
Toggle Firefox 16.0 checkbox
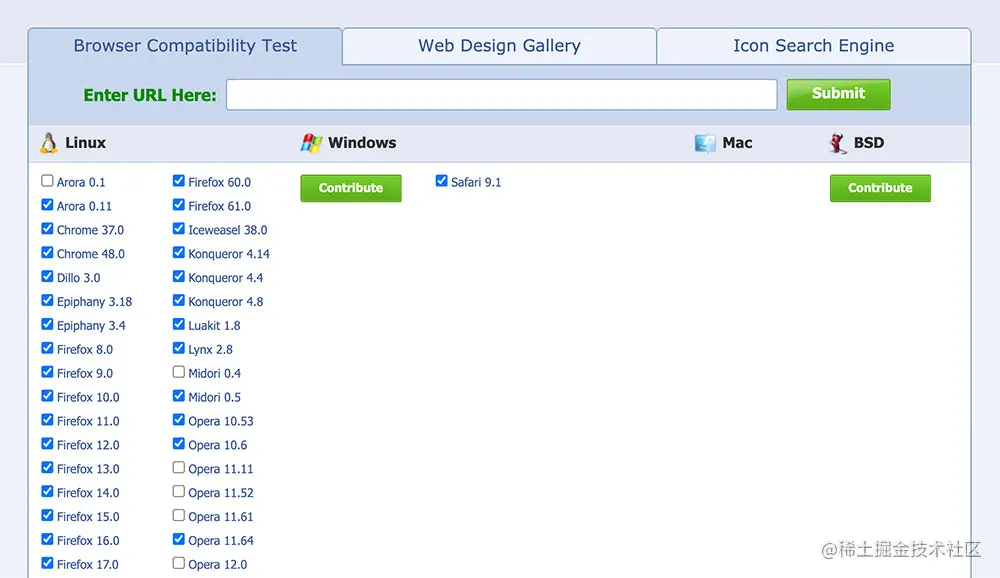tap(47, 540)
